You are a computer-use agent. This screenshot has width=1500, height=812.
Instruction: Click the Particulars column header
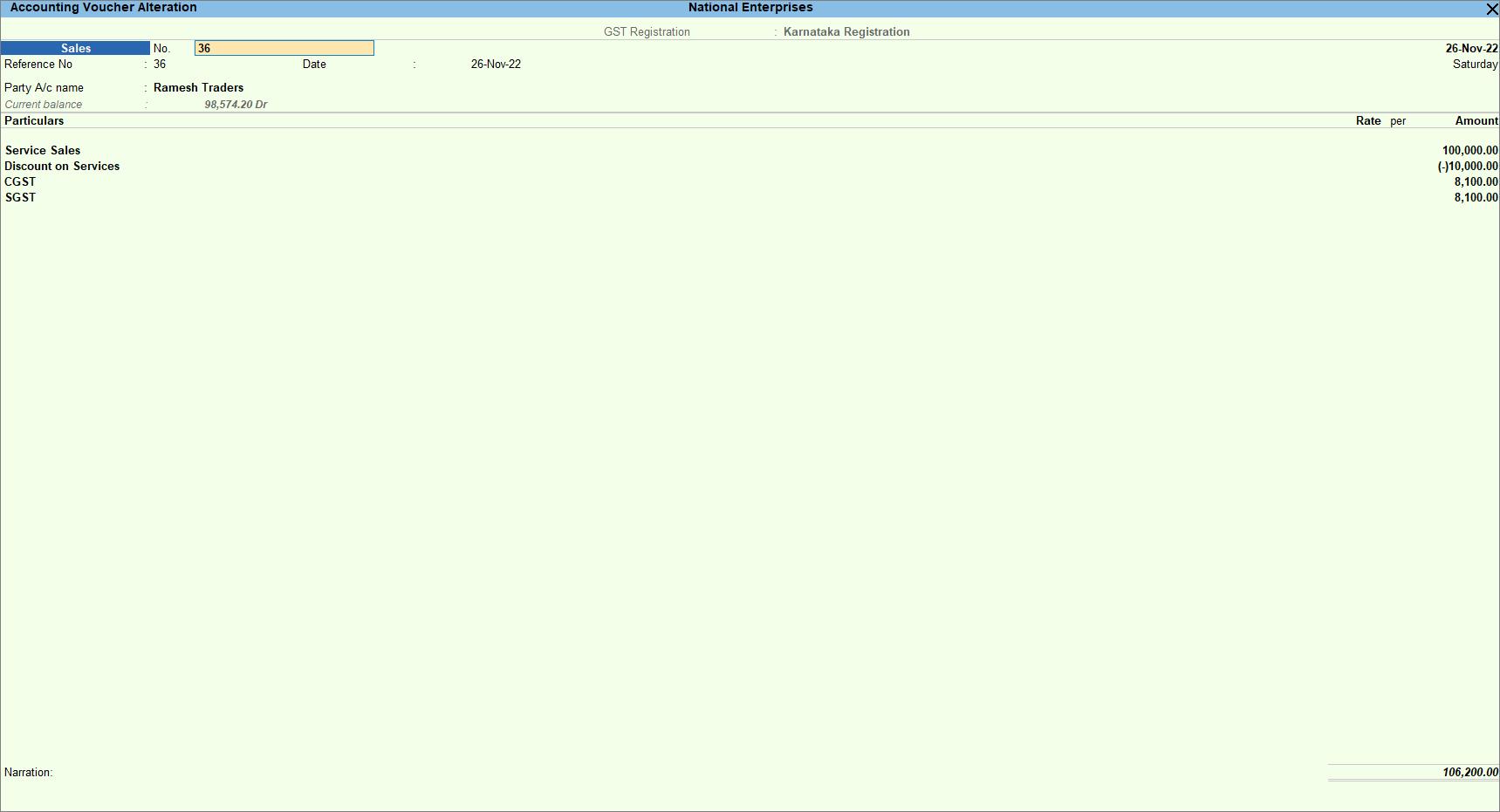[x=34, y=121]
